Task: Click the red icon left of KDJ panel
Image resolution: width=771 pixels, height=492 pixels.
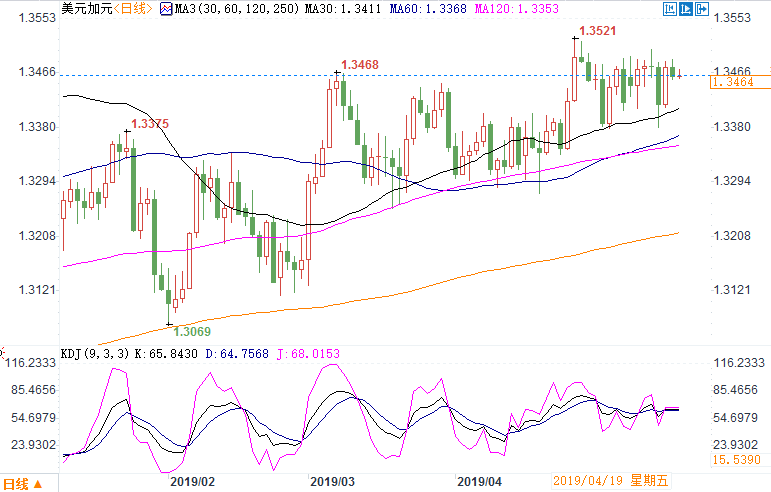Action: coord(3,353)
